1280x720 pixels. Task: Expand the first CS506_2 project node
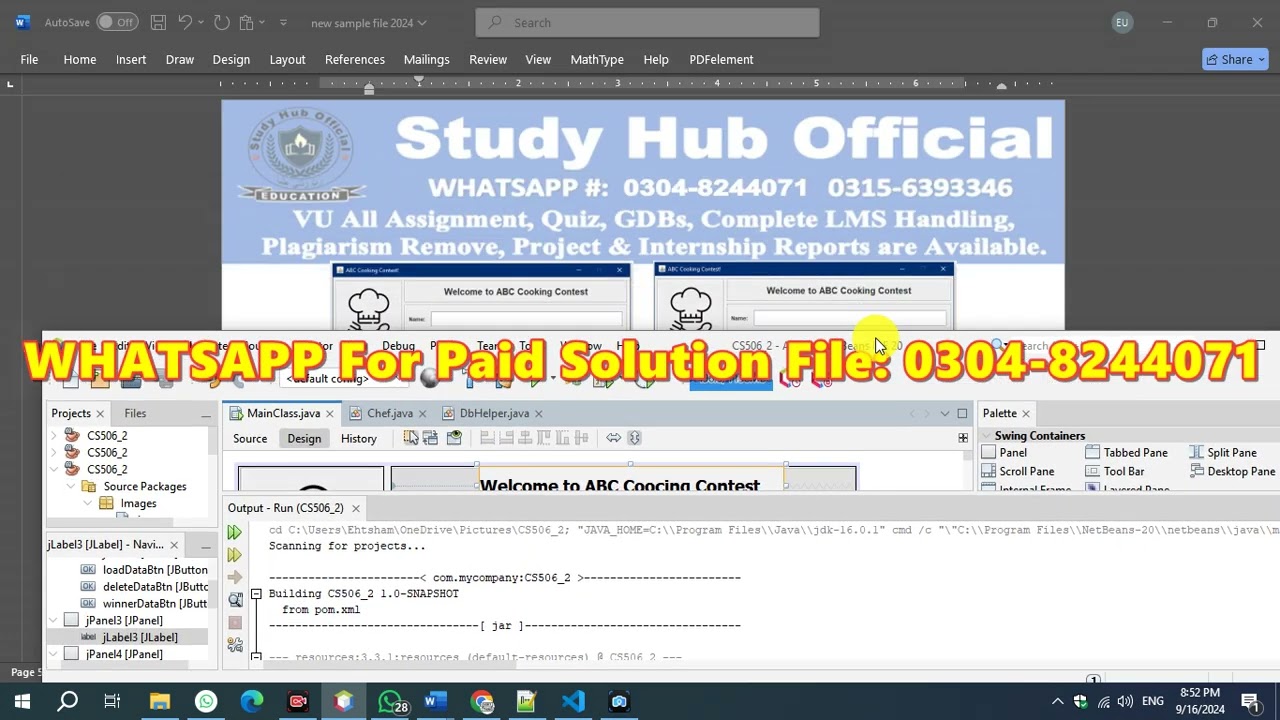[53, 436]
